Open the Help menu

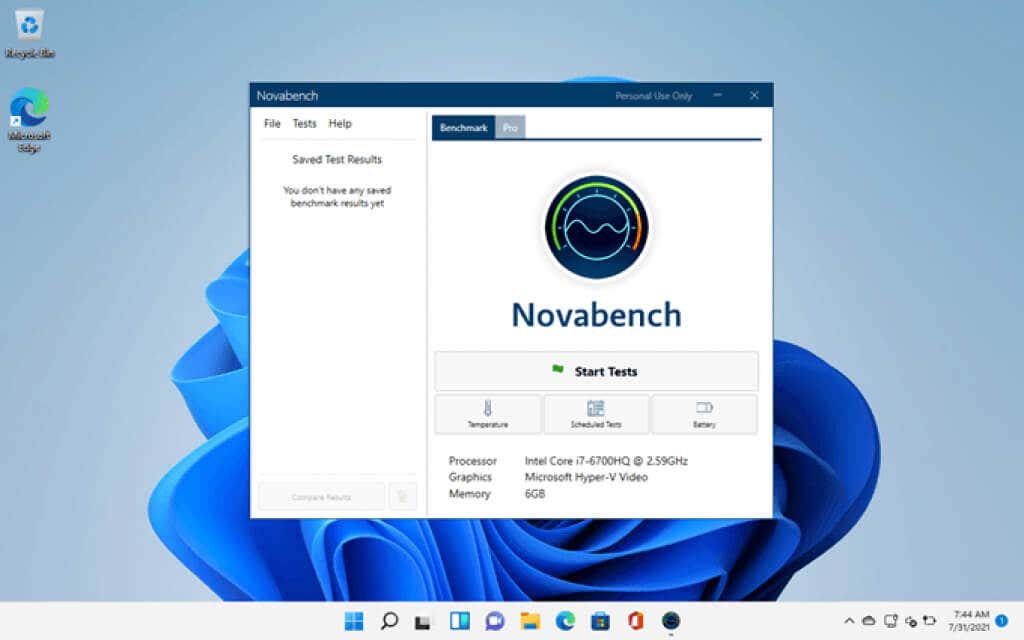point(340,123)
